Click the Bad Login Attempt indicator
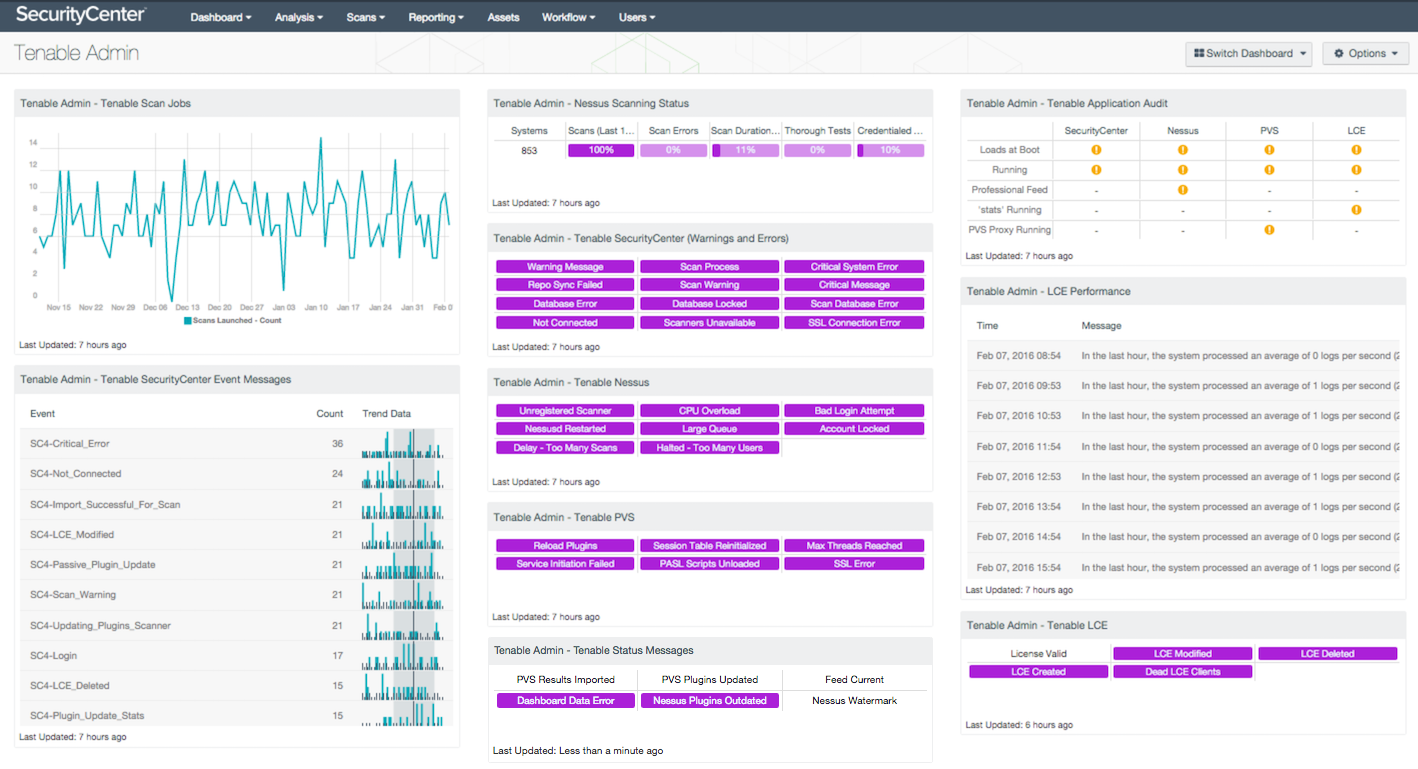The height and width of the screenshot is (769, 1418). pyautogui.click(x=854, y=411)
